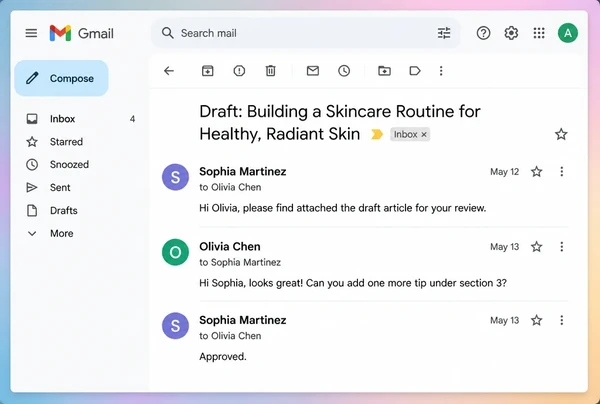
Task: Report conversation as spam
Action: pos(239,71)
